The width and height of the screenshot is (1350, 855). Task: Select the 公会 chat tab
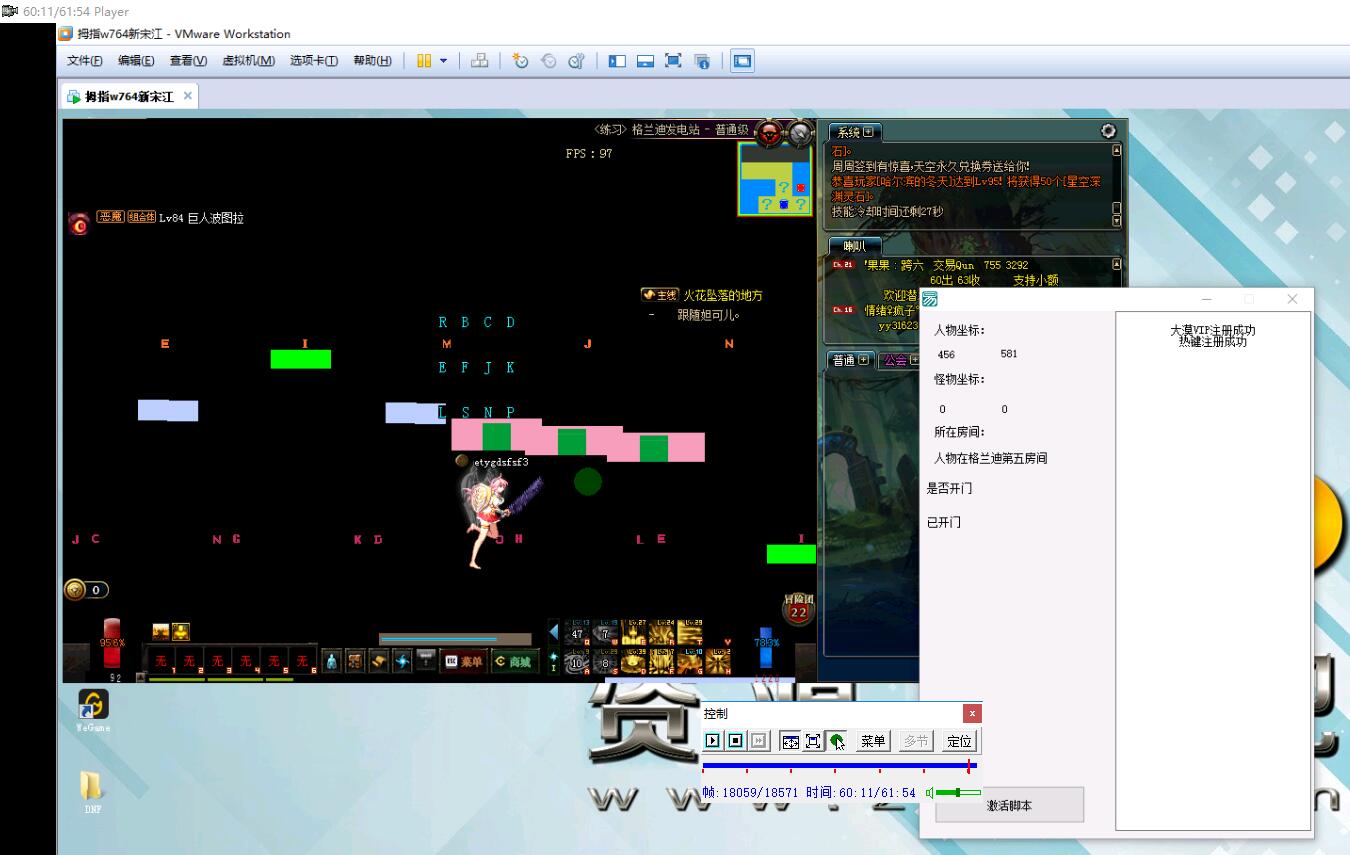click(898, 360)
